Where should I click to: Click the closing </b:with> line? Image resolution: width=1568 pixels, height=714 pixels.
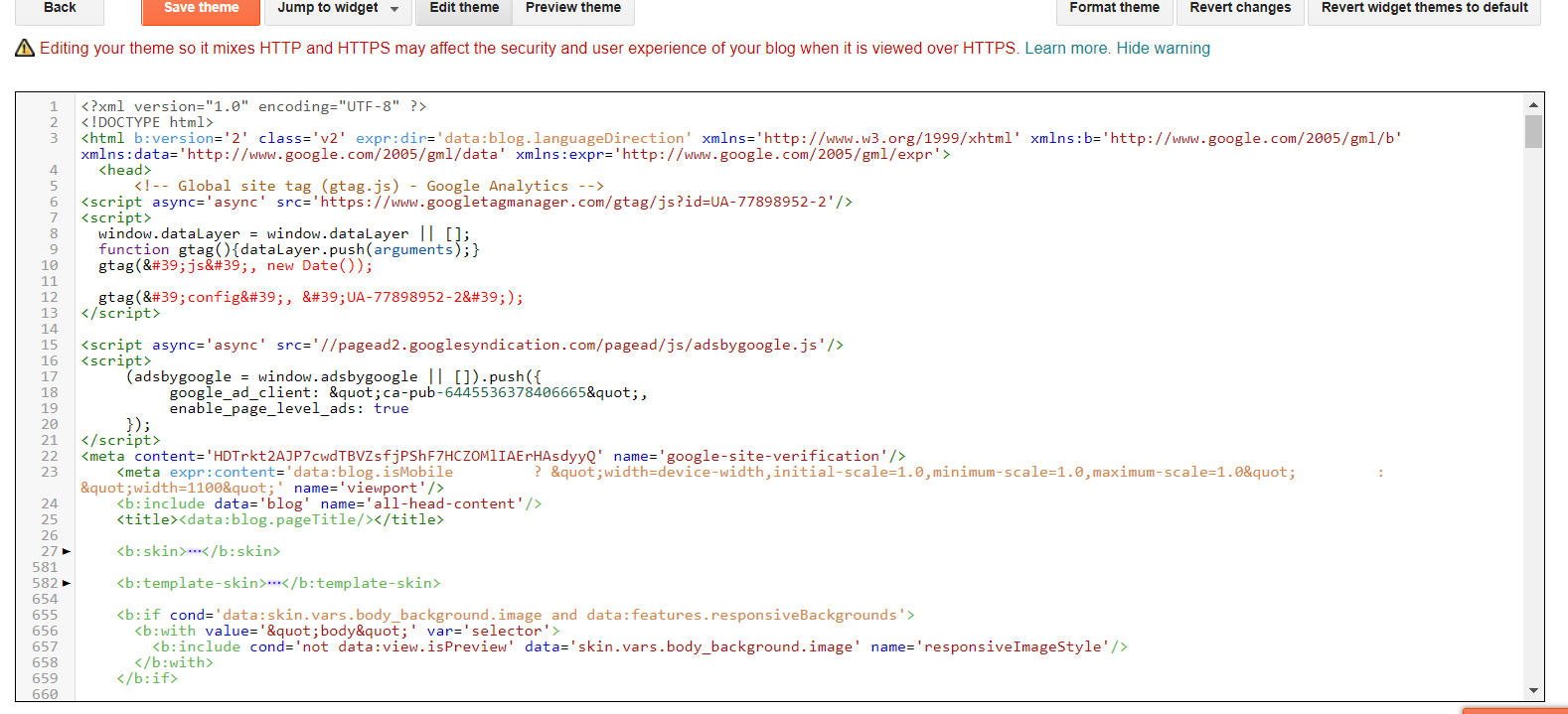(174, 662)
